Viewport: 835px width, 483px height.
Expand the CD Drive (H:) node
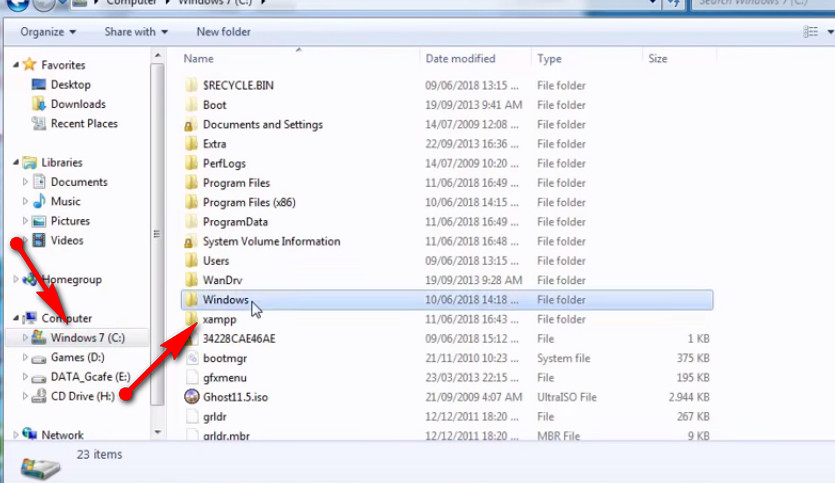click(x=25, y=396)
